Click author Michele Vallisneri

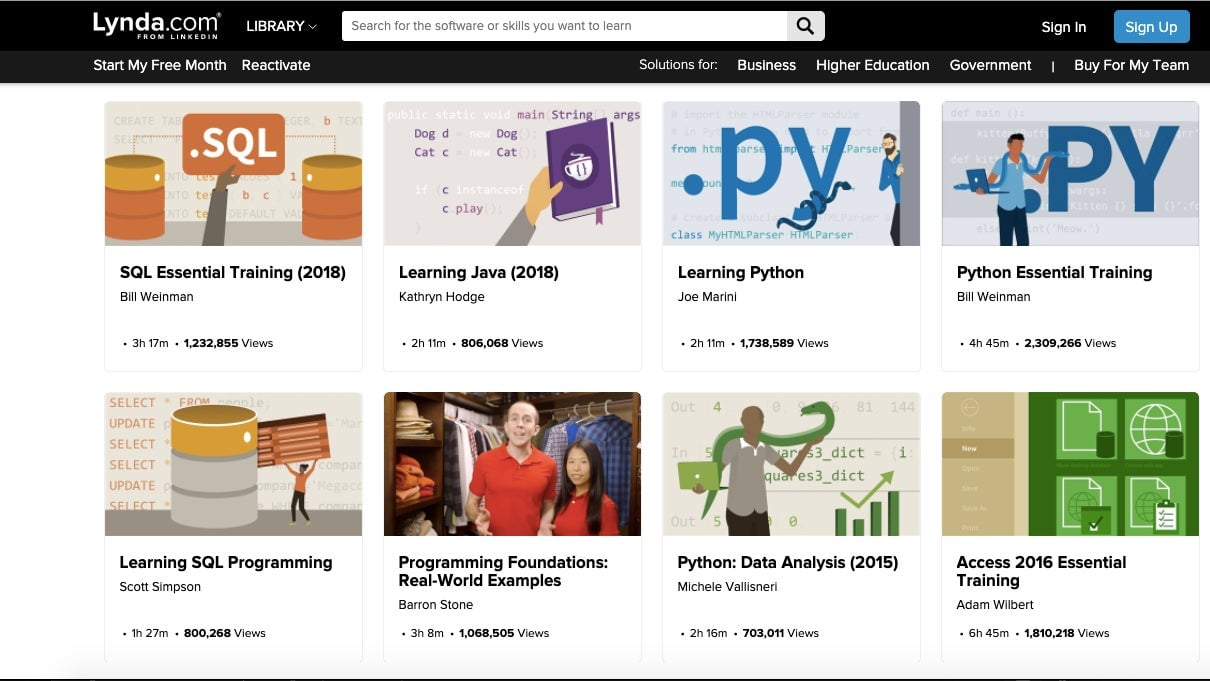click(728, 587)
